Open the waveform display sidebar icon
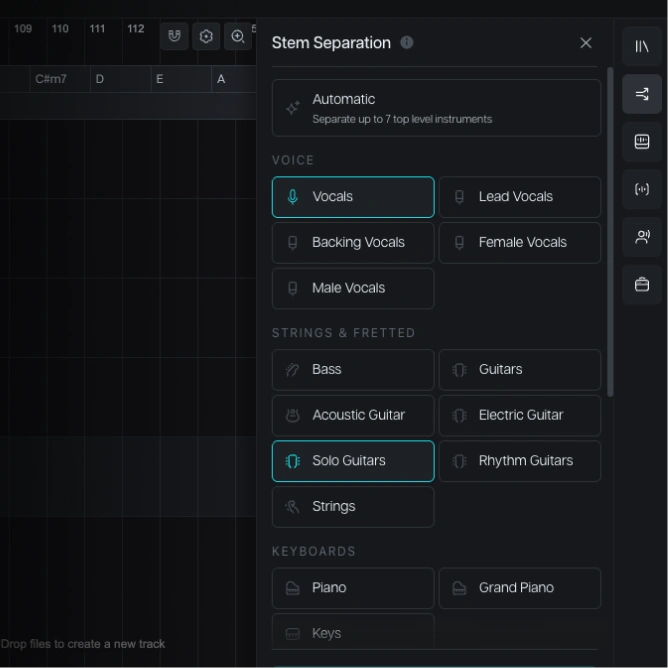The width and height of the screenshot is (668, 668). tap(642, 141)
